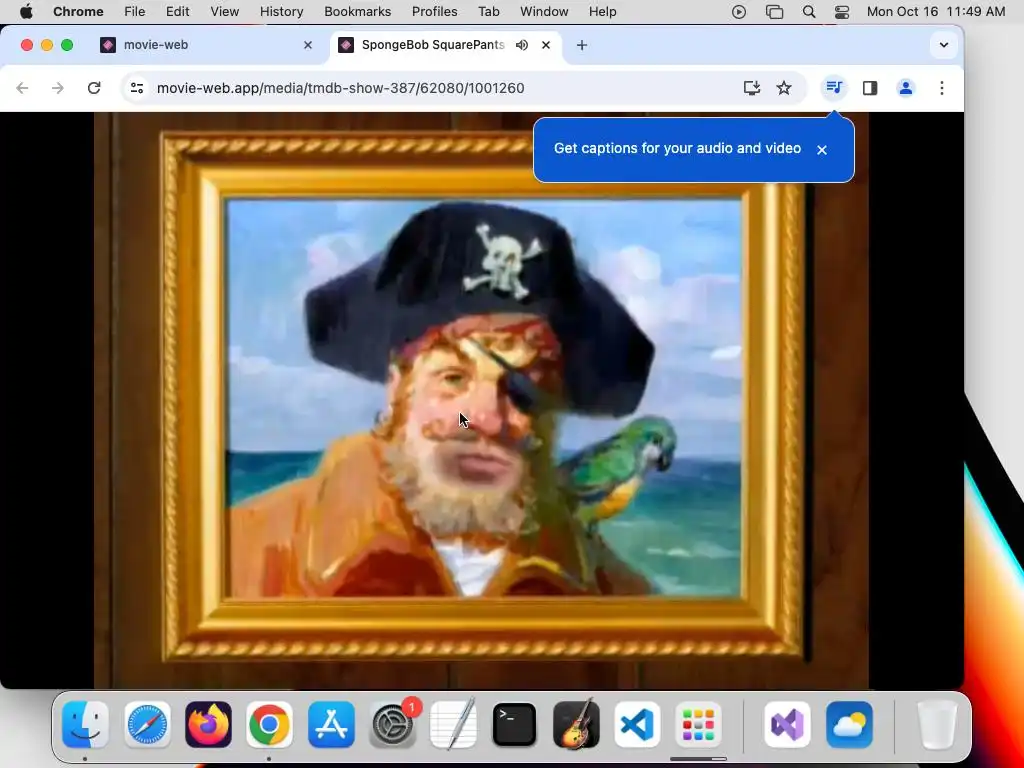Open the Trash from the dock

[937, 724]
